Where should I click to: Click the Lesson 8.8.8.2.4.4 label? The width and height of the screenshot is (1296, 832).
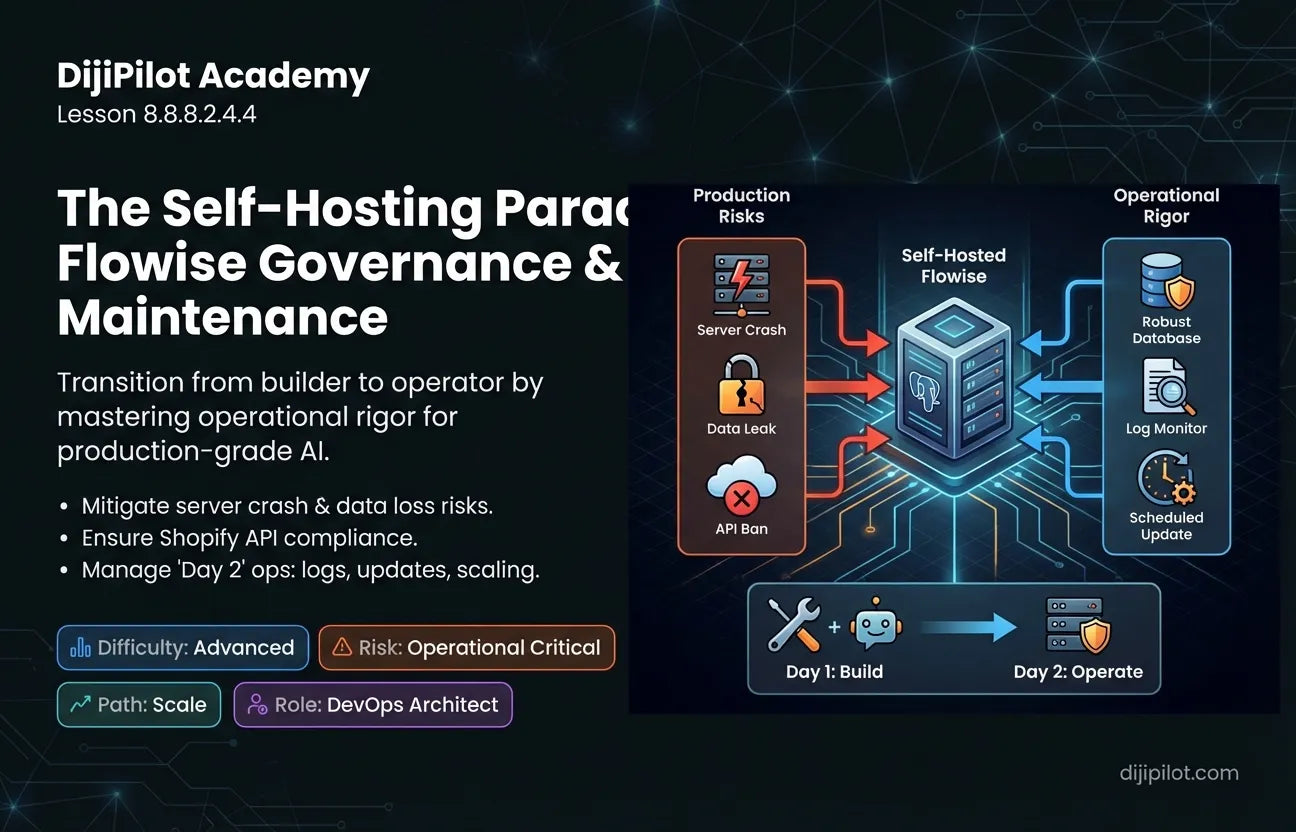click(x=157, y=115)
